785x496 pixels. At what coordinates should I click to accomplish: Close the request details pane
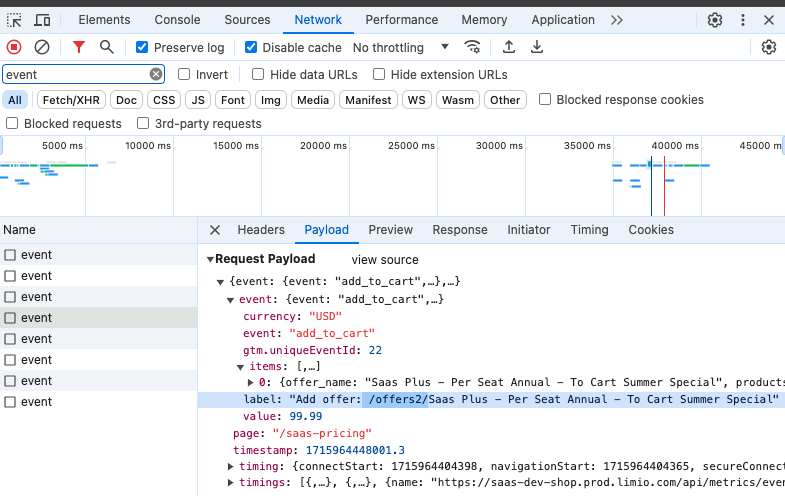215,230
